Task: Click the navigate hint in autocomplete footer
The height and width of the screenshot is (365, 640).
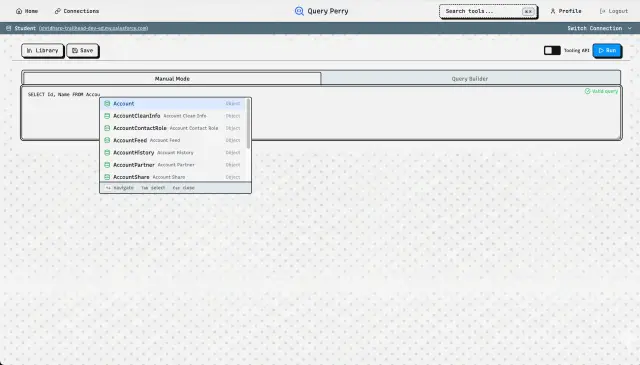Action: pyautogui.click(x=120, y=188)
